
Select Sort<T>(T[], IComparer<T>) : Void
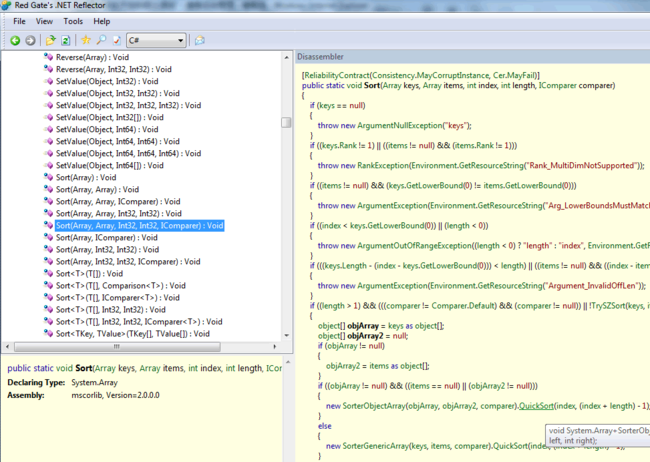point(118,298)
